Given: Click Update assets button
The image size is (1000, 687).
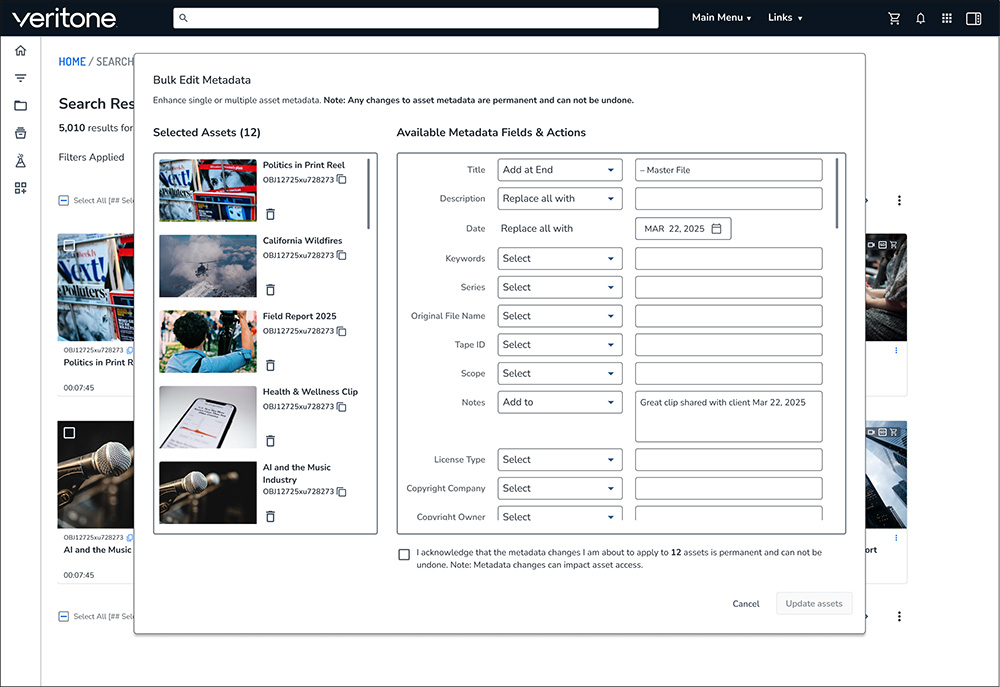Looking at the screenshot, I should pyautogui.click(x=814, y=603).
